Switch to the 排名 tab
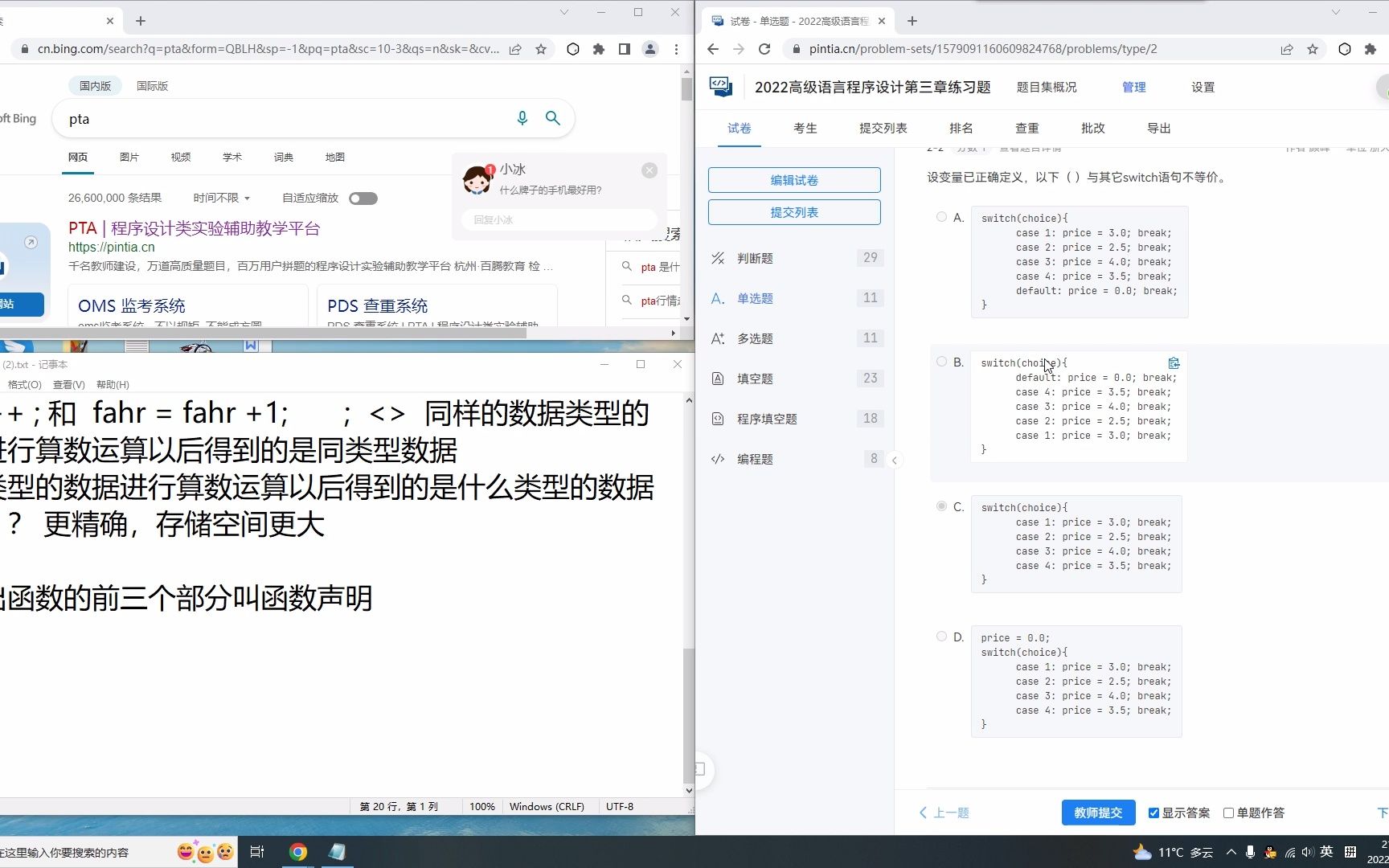The image size is (1389, 868). pos(960,127)
